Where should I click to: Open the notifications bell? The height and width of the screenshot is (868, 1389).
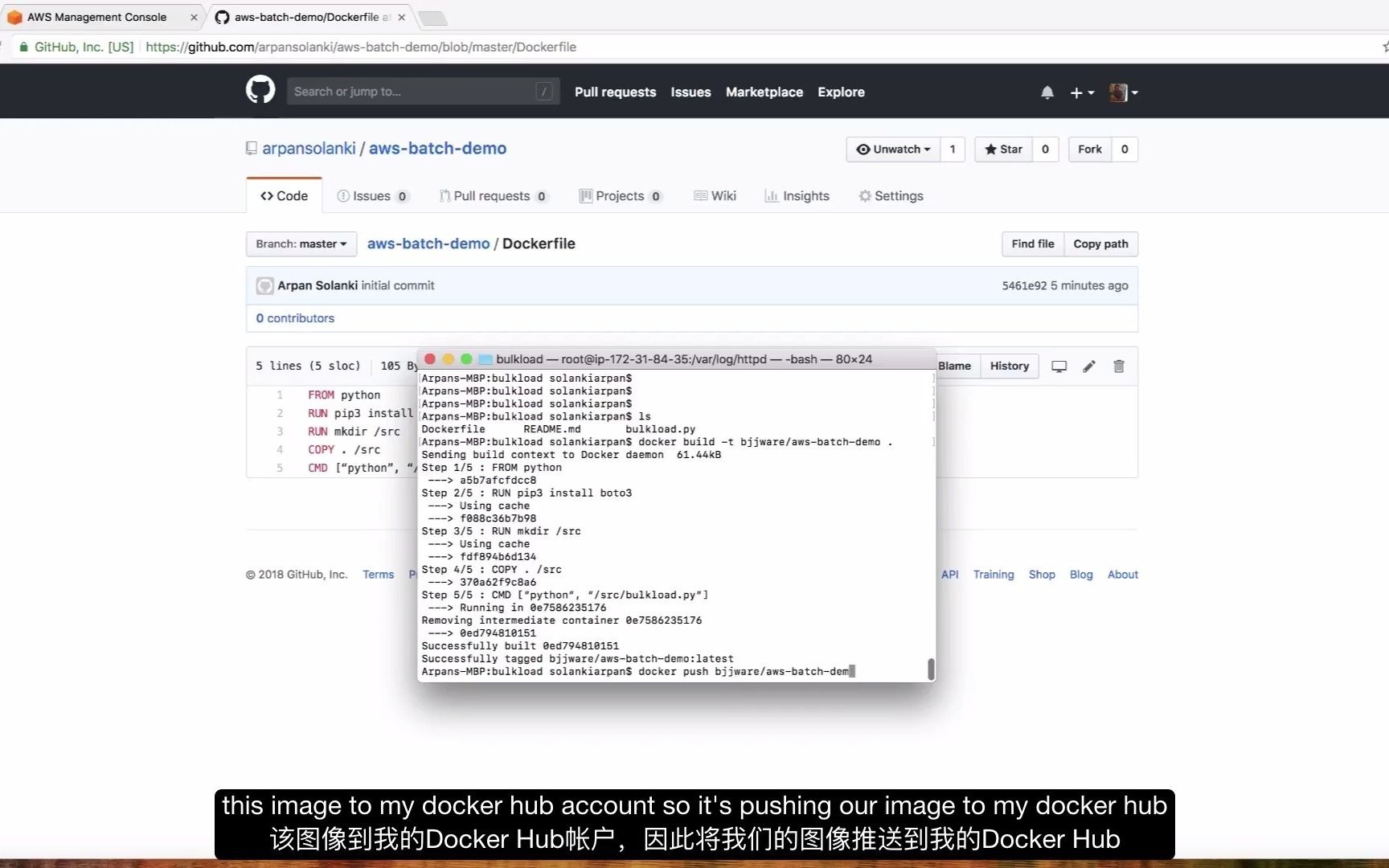pos(1047,92)
